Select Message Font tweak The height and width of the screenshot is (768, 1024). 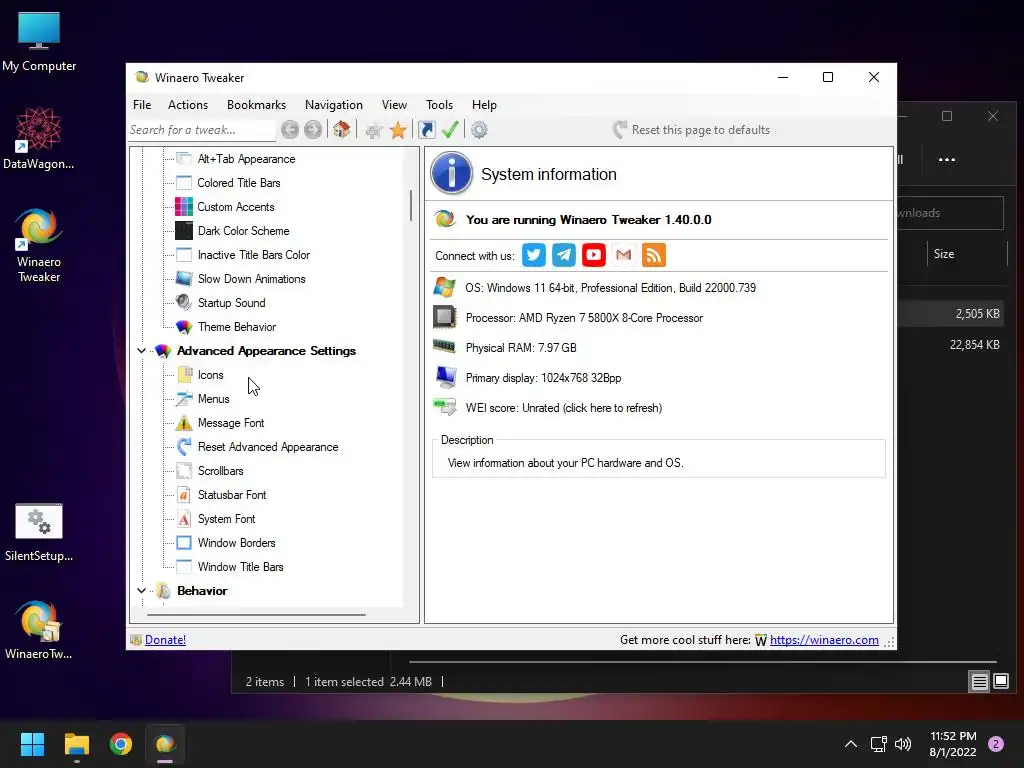pyautogui.click(x=231, y=423)
